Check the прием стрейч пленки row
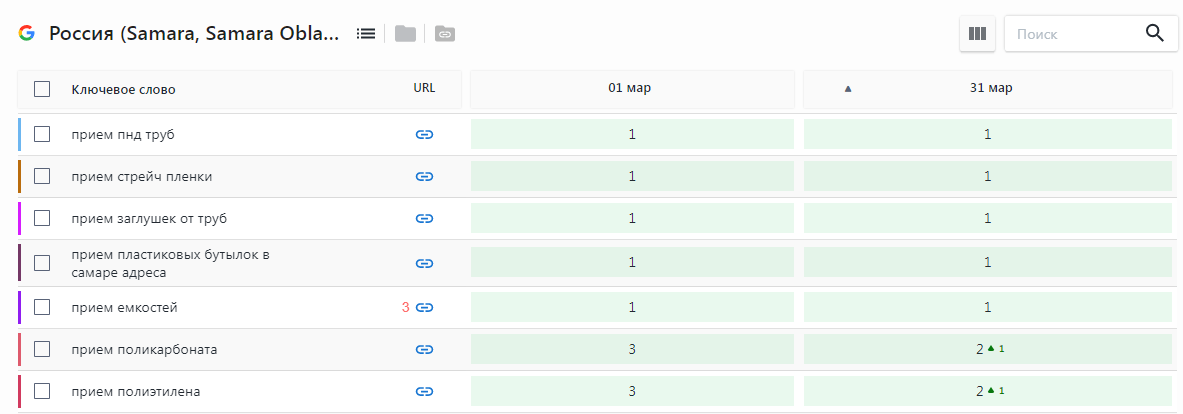Viewport: 1183px width, 414px height. [42, 176]
